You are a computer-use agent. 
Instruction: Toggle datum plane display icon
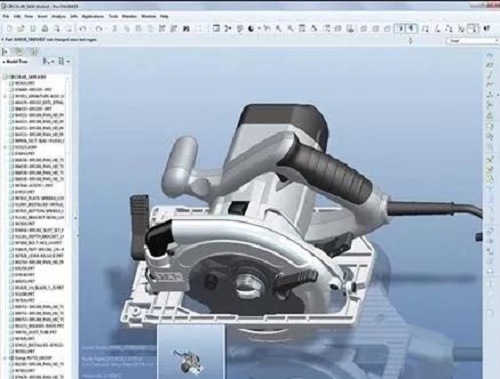[x=425, y=29]
